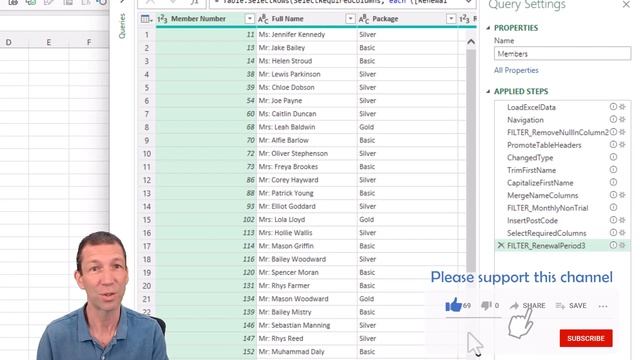Open gear for FILTER_RemoveNullInColumn2 step
Viewport: 640px width, 360px height.
coord(622,132)
